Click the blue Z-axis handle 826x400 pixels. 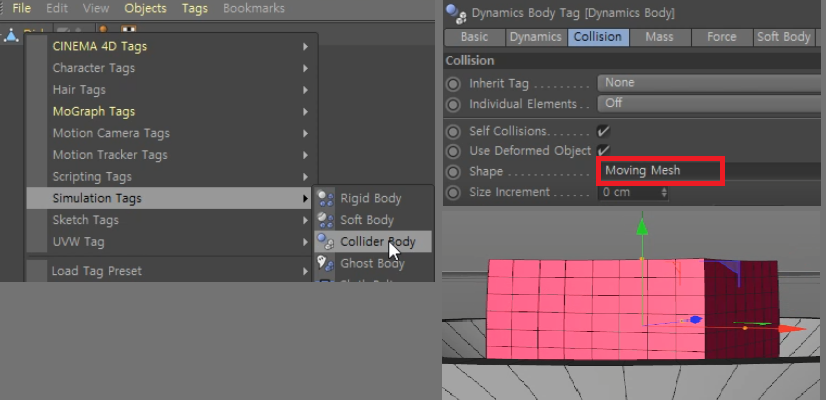695,319
